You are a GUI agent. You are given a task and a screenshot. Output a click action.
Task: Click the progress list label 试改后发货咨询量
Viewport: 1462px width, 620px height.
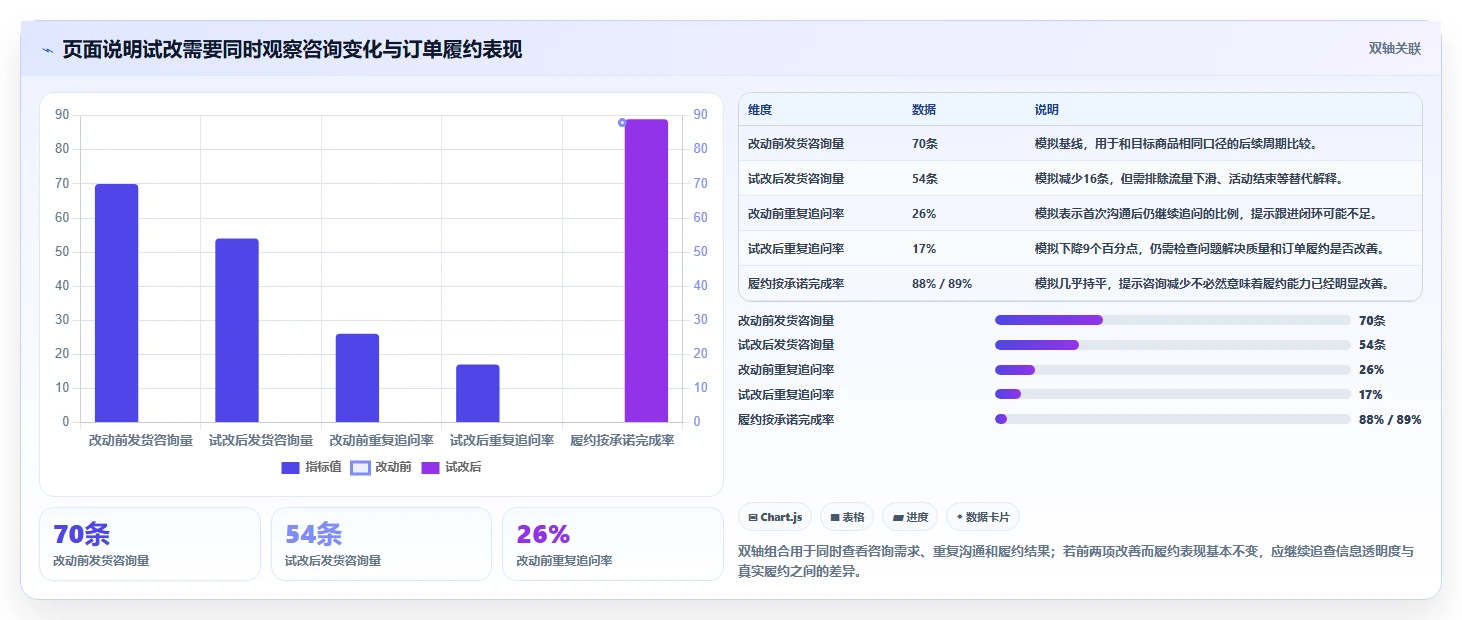coord(786,345)
